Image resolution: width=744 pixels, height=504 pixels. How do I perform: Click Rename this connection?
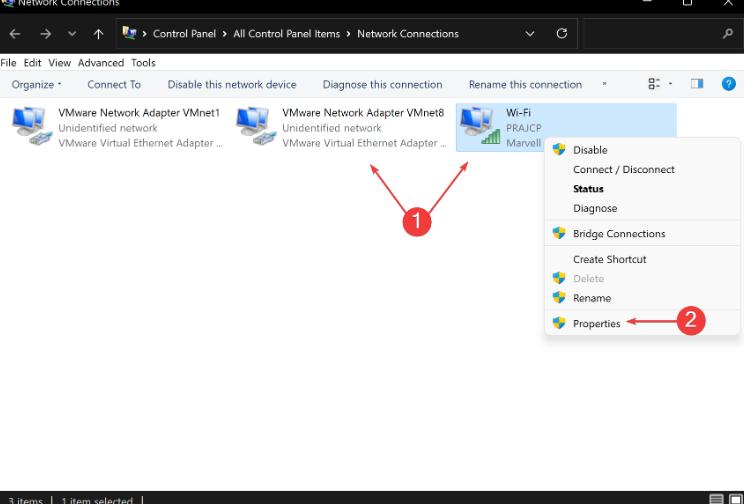(525, 84)
